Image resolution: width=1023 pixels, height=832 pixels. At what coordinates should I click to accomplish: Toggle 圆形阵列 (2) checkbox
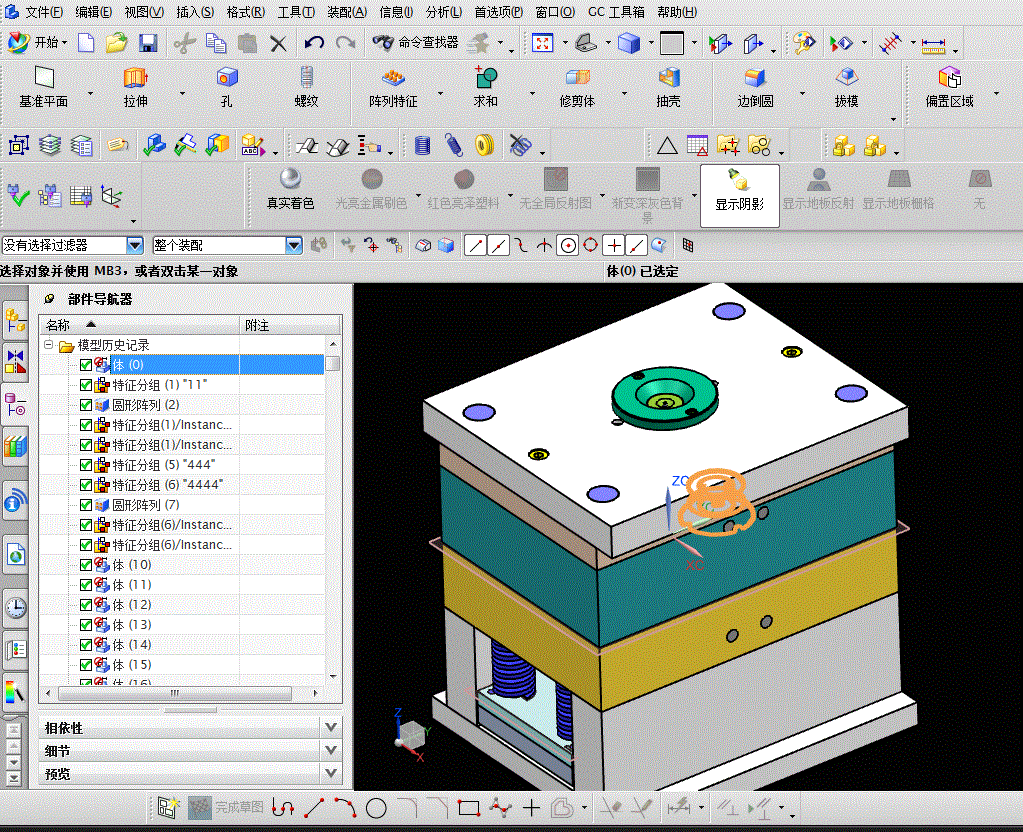coord(85,405)
